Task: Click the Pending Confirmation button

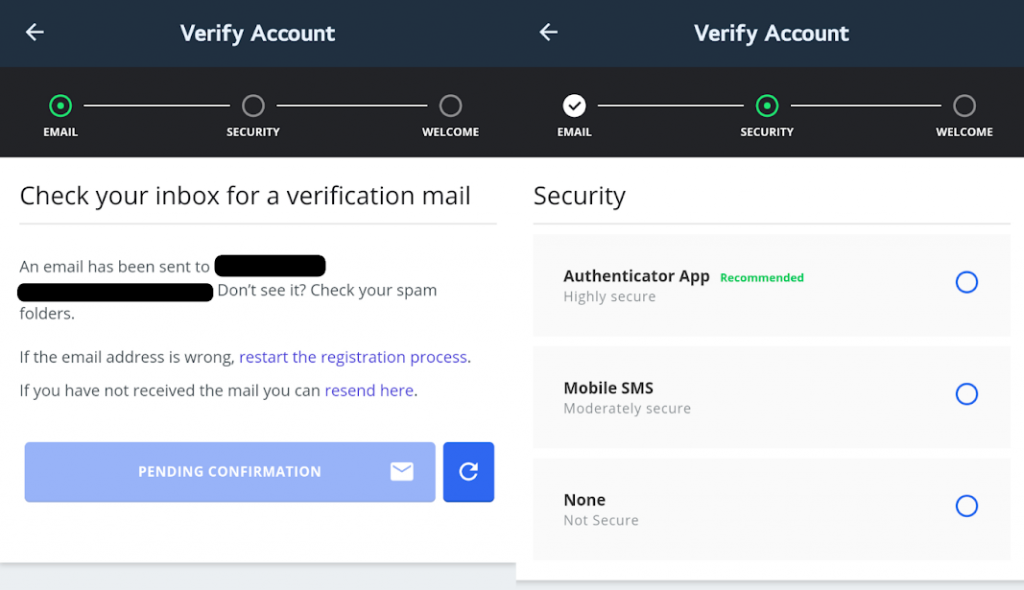Action: (x=230, y=472)
